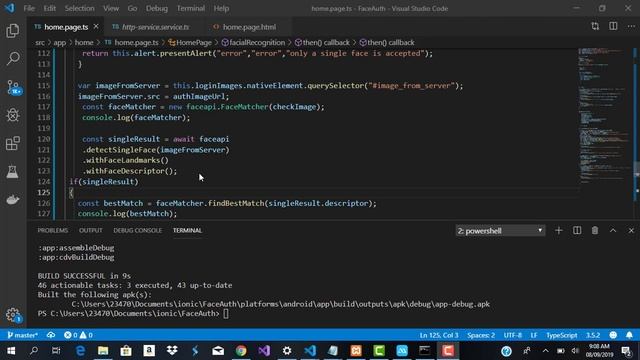Image resolution: width=640 pixels, height=360 pixels.
Task: Open the Explorer view in activity bar
Action: tap(13, 31)
